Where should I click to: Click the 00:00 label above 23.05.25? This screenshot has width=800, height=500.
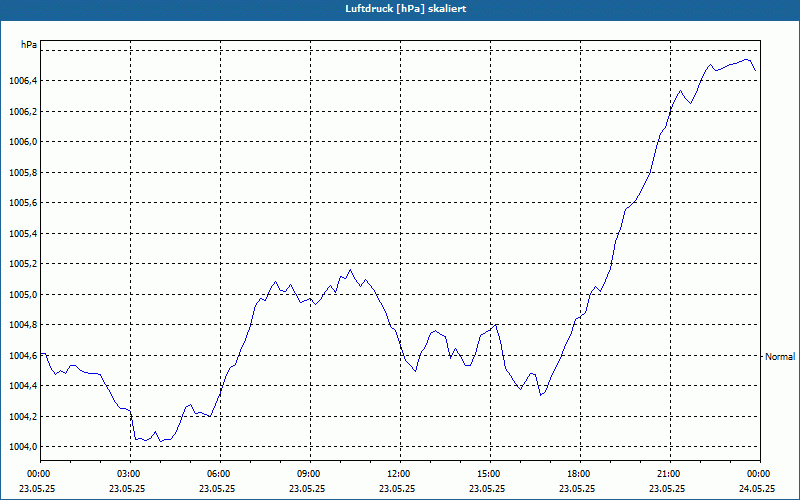point(40,474)
